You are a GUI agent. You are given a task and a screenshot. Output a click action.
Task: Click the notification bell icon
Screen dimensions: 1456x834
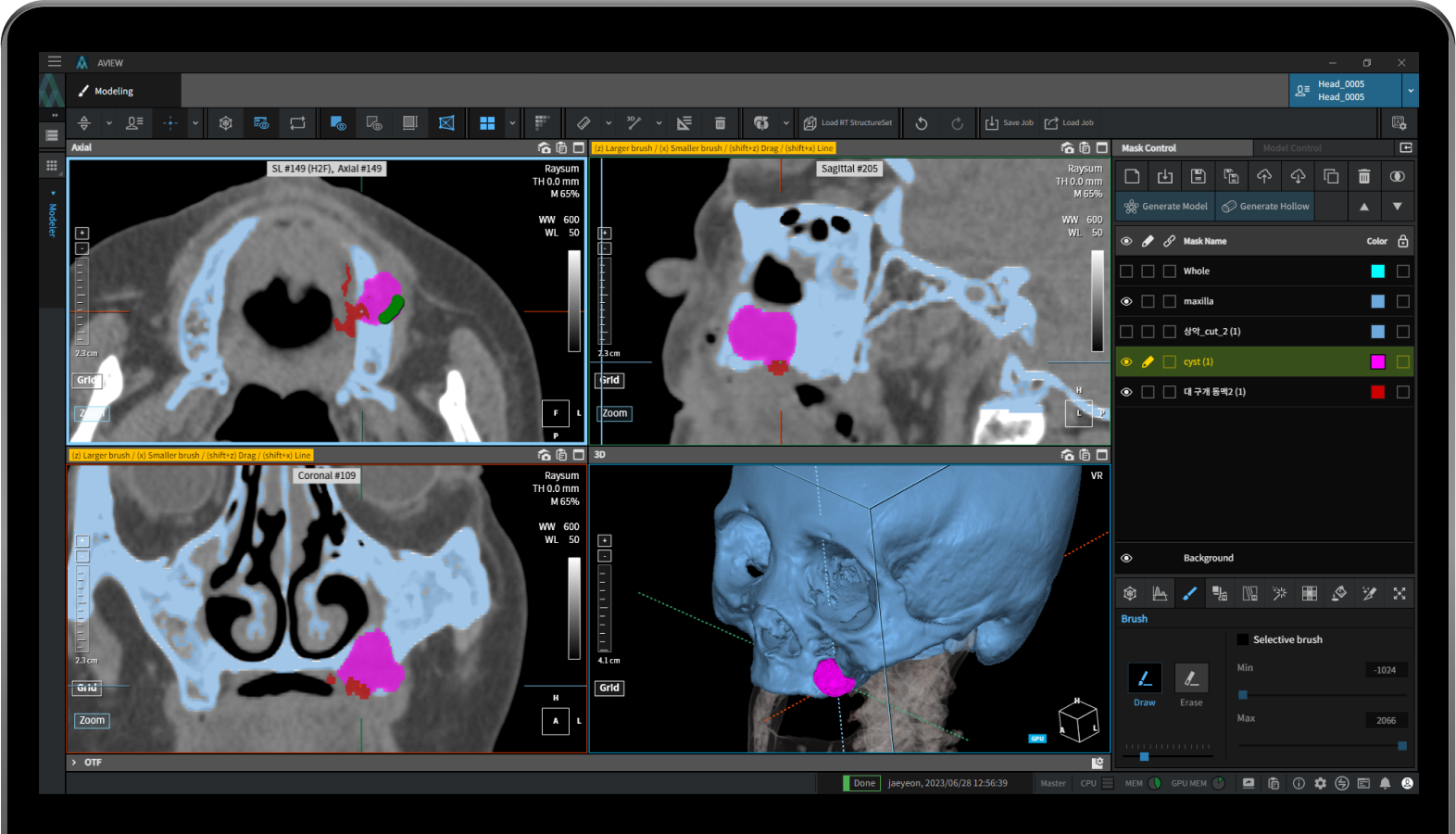[x=1385, y=783]
